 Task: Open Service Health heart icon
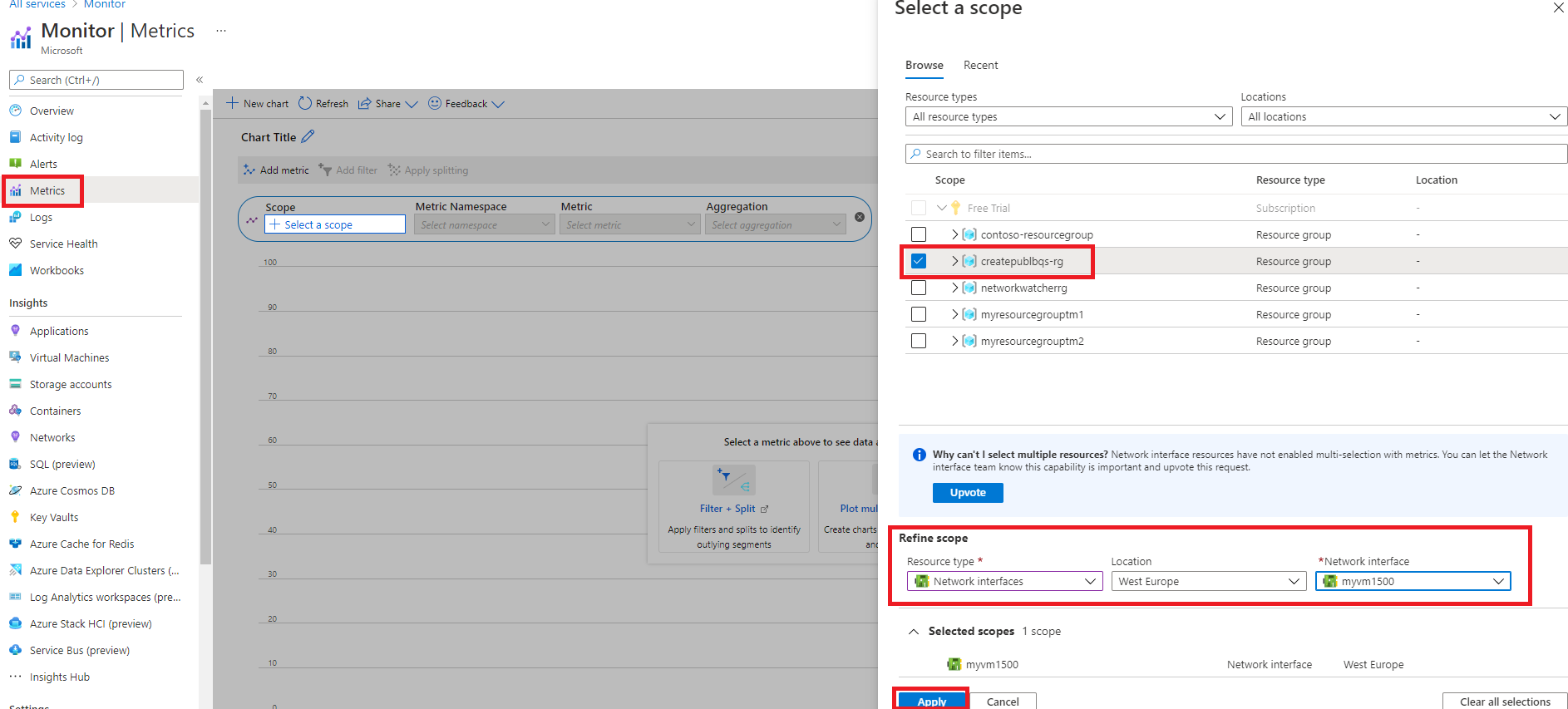click(15, 244)
